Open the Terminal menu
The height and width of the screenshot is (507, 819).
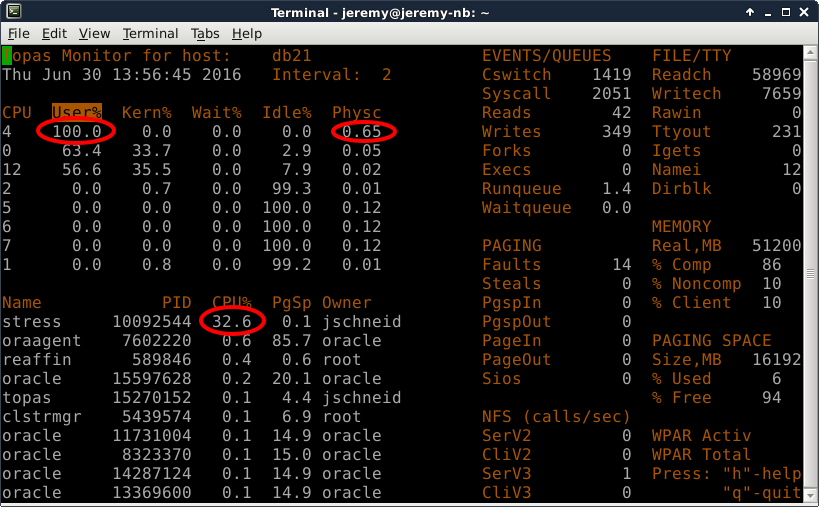(150, 33)
